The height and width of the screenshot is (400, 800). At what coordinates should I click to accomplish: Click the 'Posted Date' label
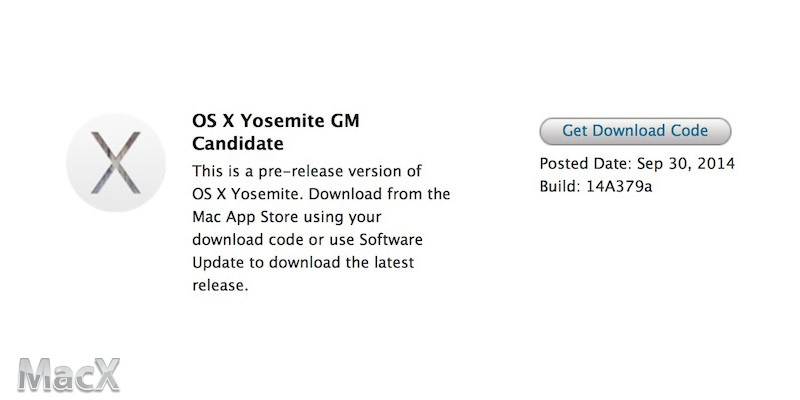[x=586, y=164]
